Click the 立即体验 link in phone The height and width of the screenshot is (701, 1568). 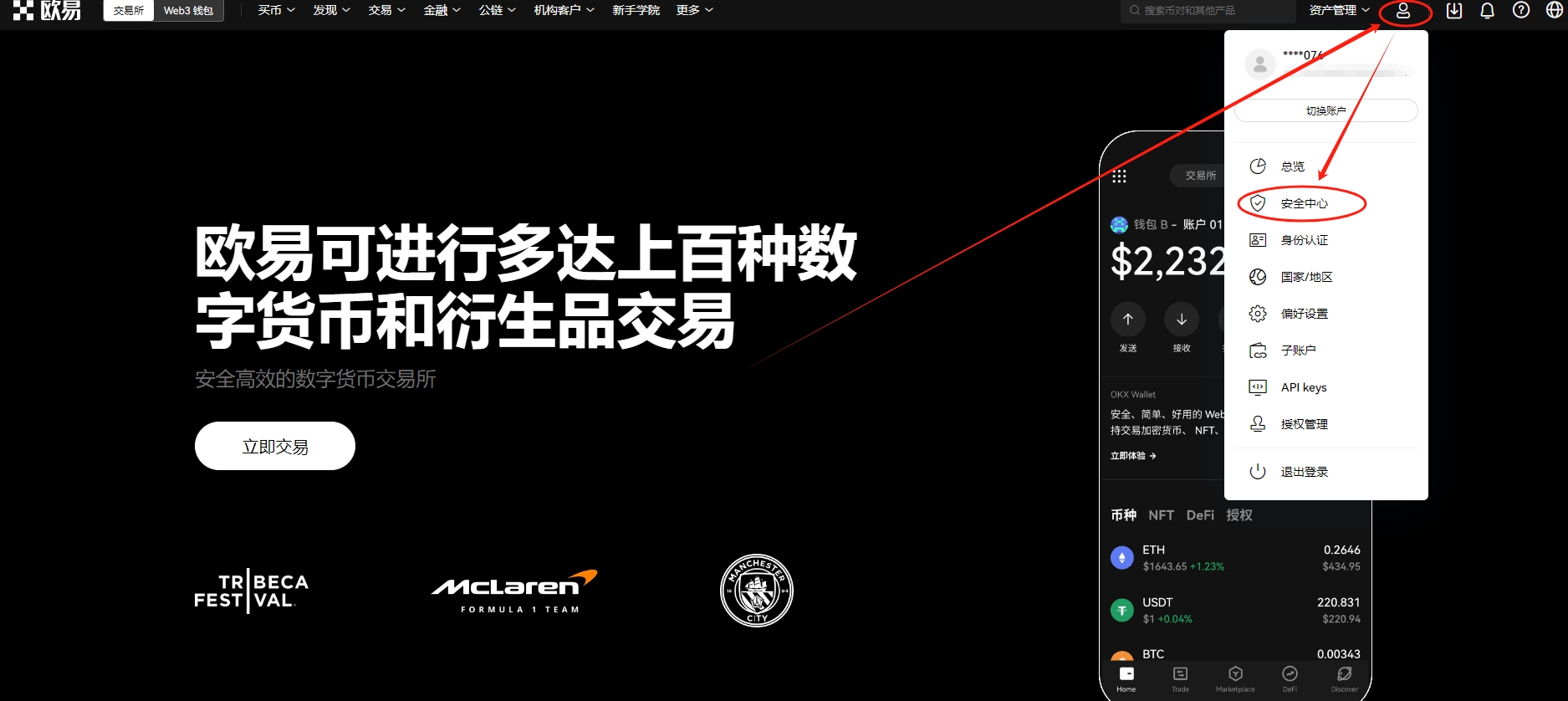(1133, 456)
